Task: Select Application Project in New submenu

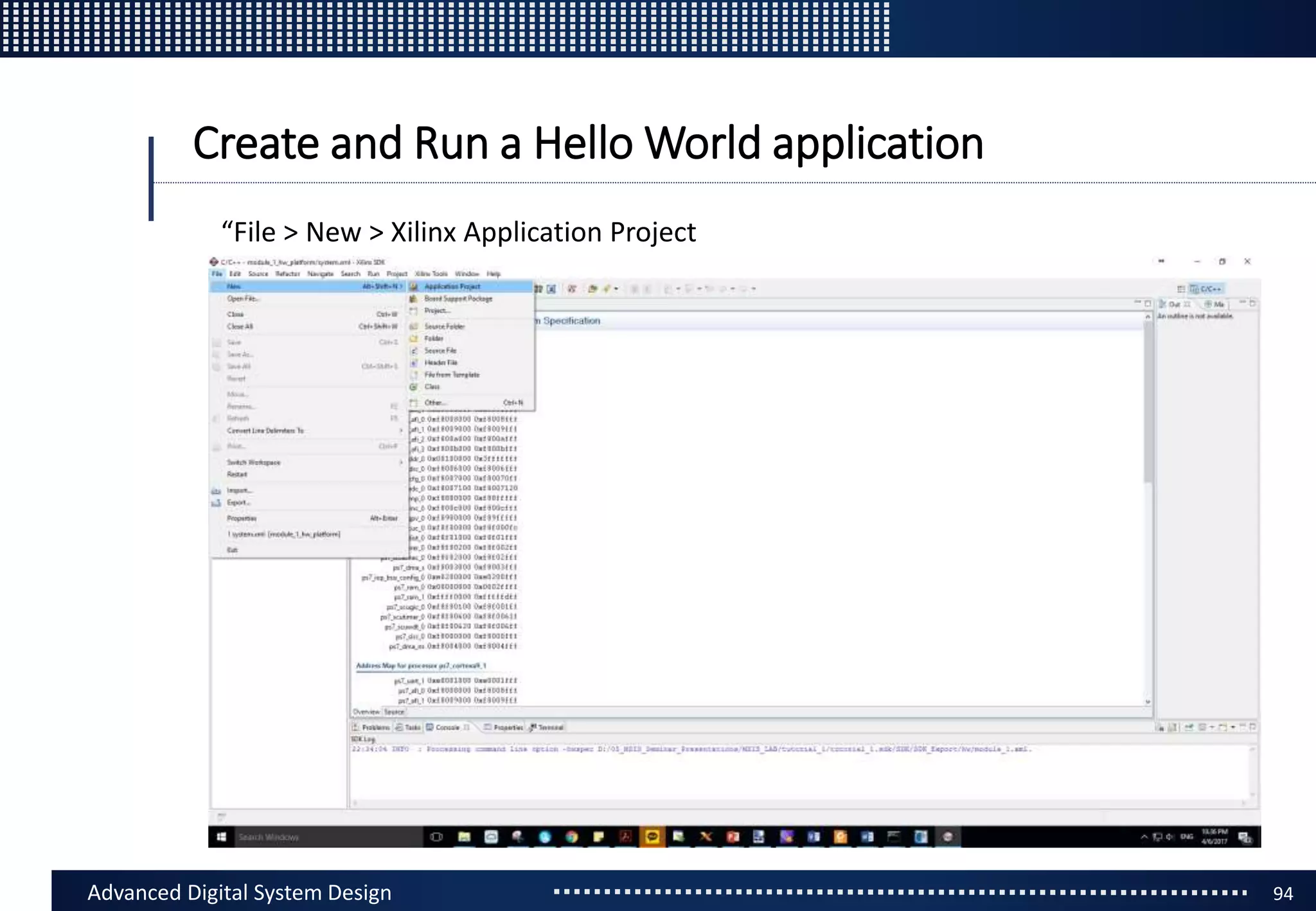Action: (x=471, y=287)
